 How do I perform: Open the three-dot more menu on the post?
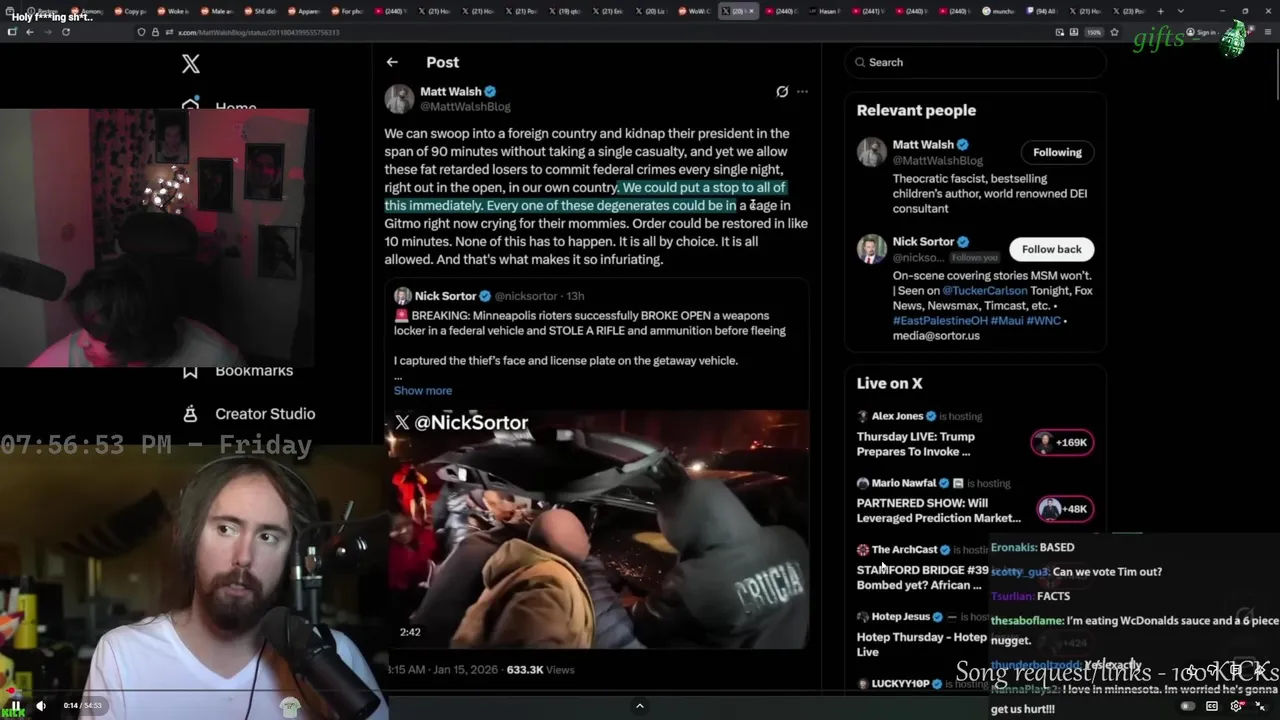[x=802, y=91]
